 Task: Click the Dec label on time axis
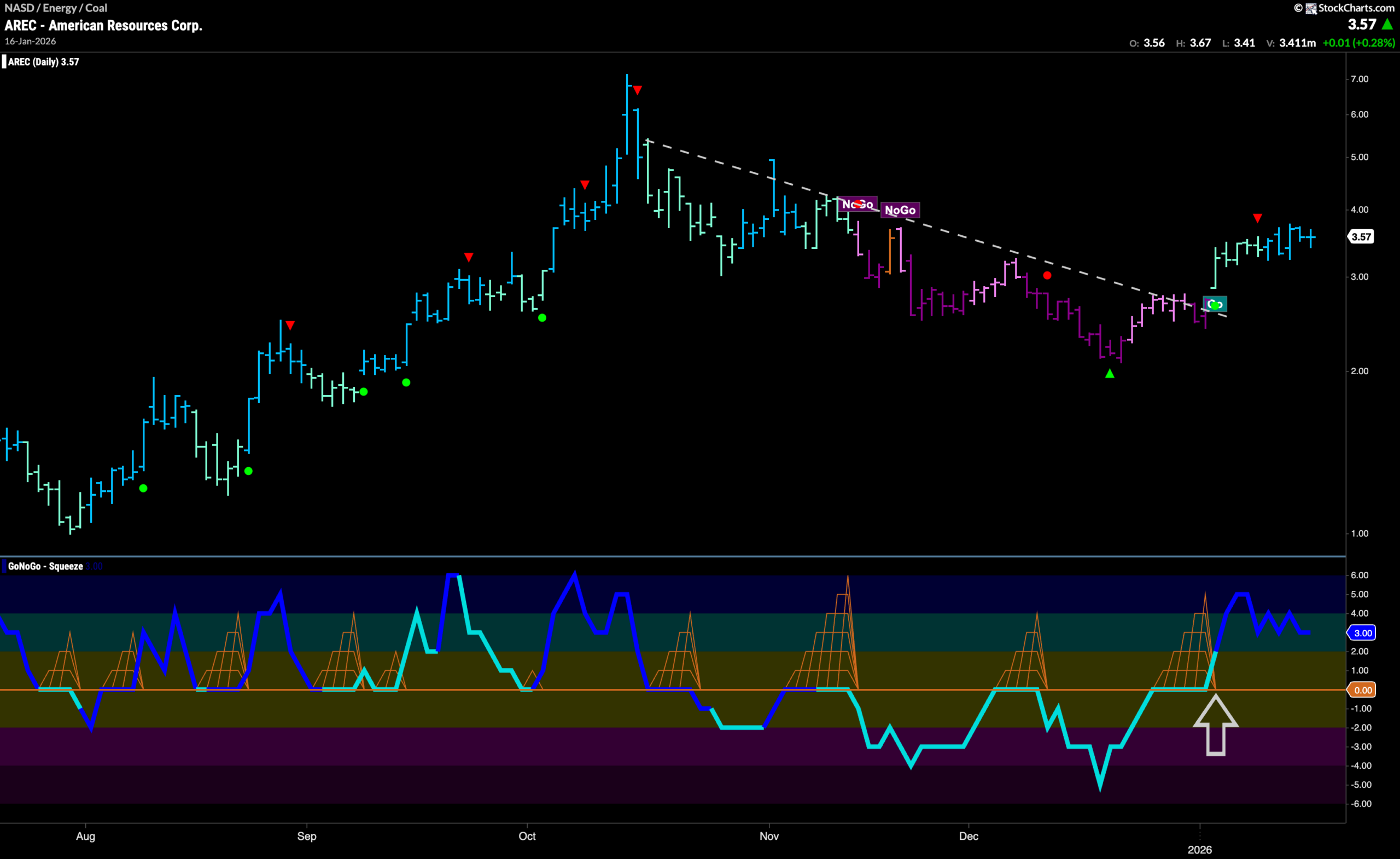pos(969,836)
